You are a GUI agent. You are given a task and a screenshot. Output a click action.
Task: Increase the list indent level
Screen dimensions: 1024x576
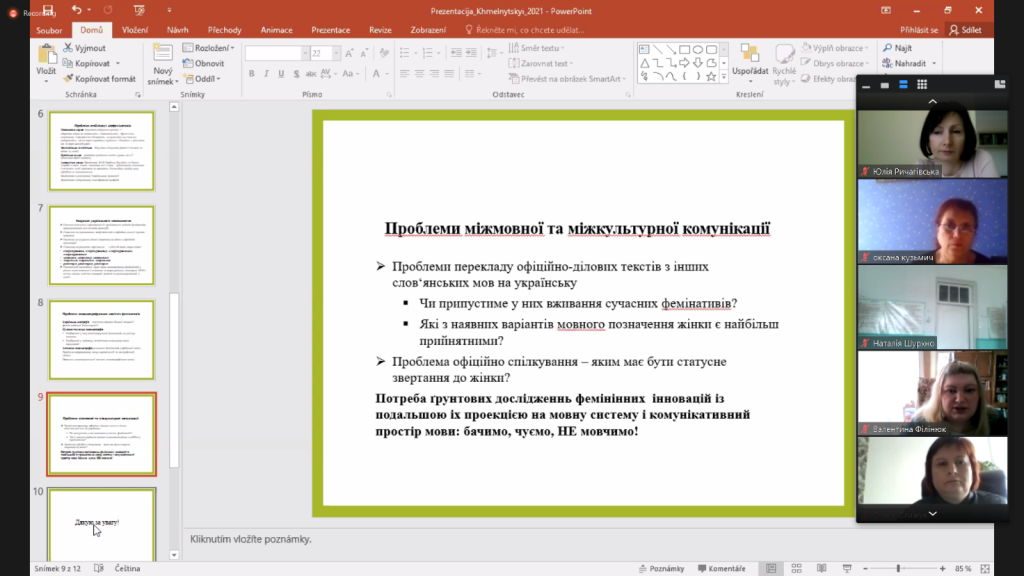471,53
